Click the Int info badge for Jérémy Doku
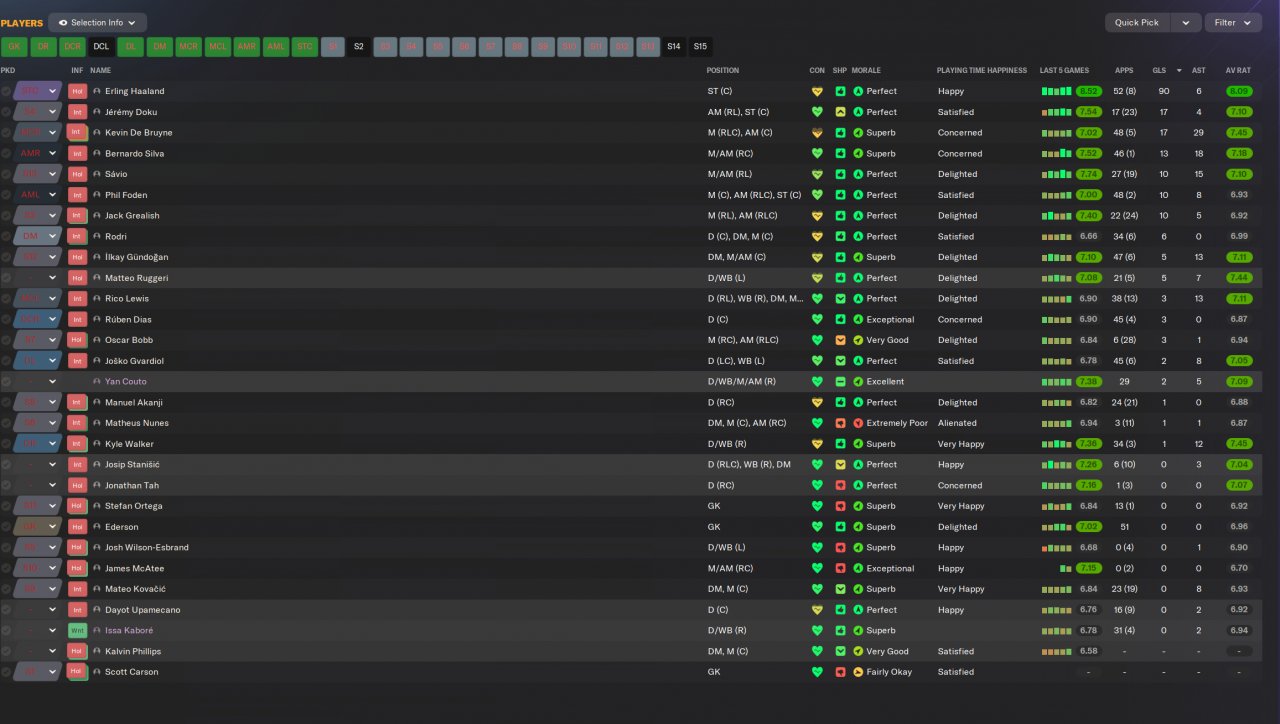 [77, 112]
